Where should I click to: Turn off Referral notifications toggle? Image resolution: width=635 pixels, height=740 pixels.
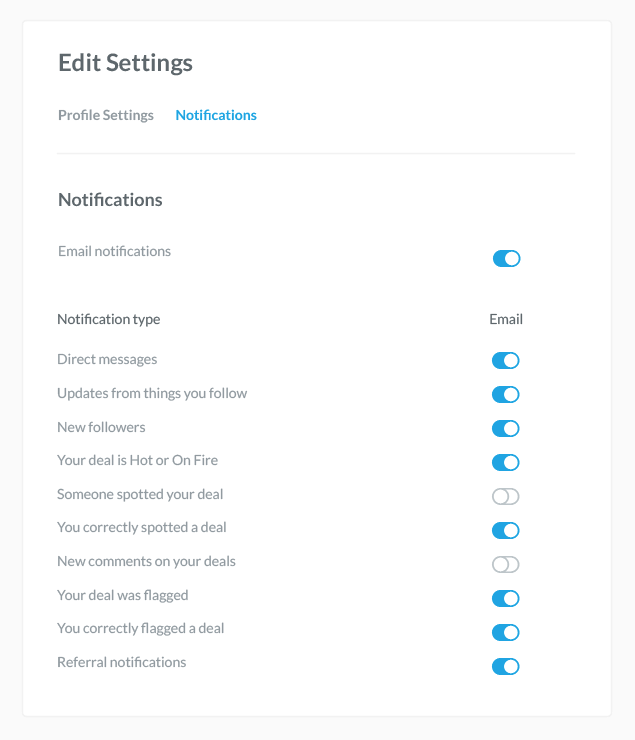[505, 666]
